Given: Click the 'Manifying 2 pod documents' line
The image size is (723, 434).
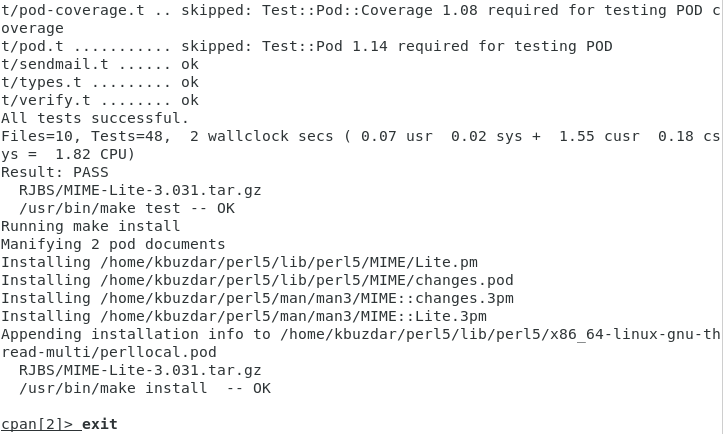Looking at the screenshot, I should [x=113, y=244].
